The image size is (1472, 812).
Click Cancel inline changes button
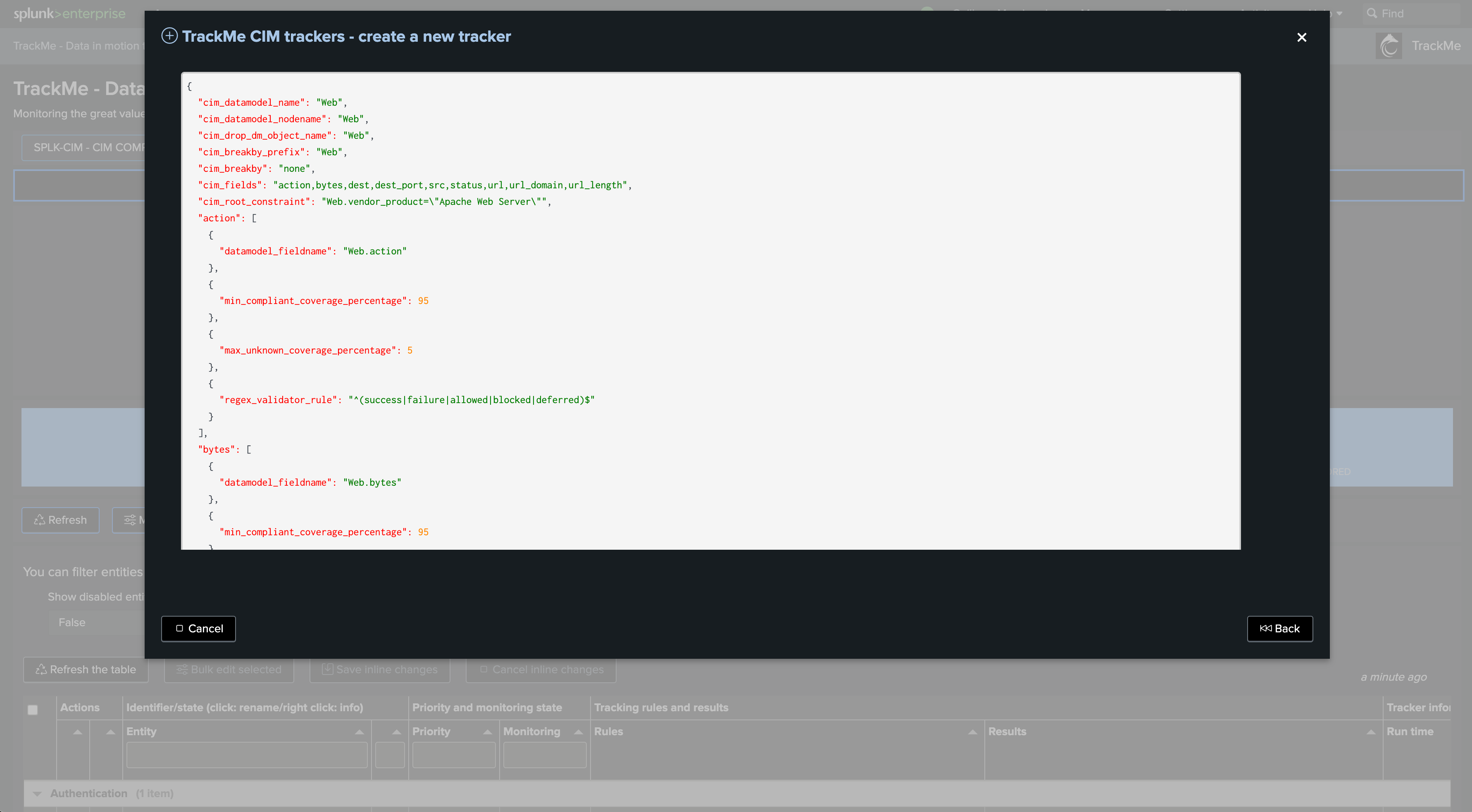[x=541, y=669]
